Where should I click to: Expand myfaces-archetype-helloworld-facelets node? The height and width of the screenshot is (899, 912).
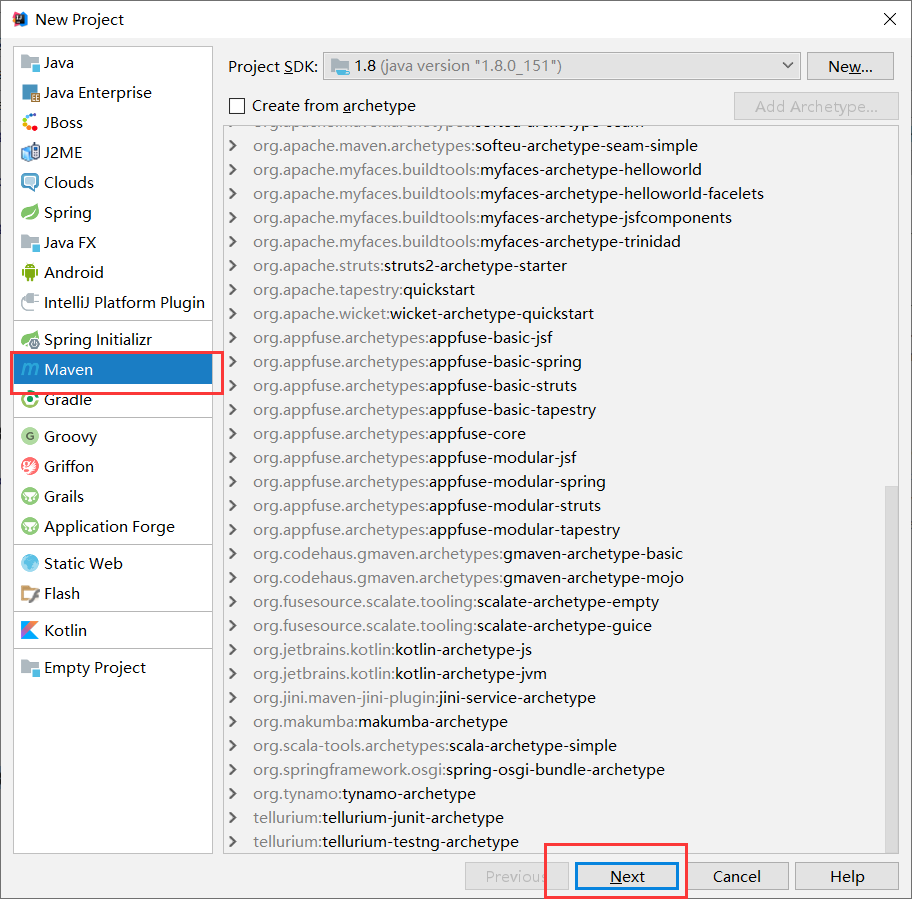[233, 194]
